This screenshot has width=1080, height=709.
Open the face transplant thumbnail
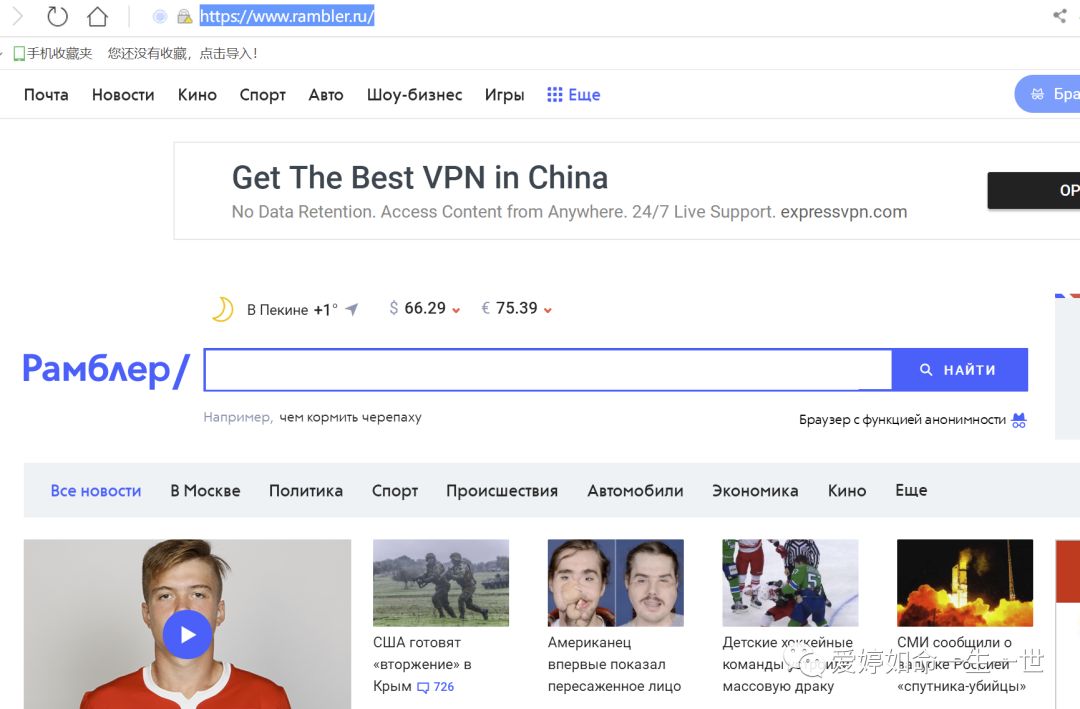616,583
